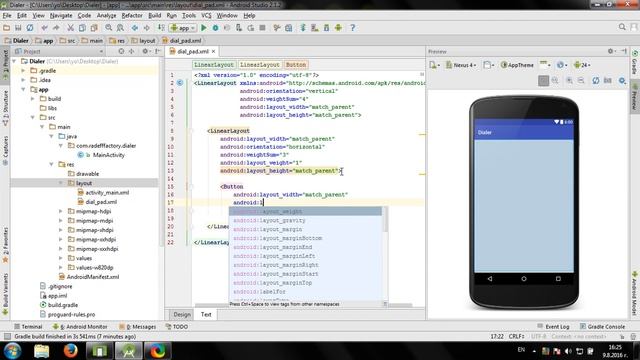
Task: Open the Gradle Console
Action: click(602, 327)
